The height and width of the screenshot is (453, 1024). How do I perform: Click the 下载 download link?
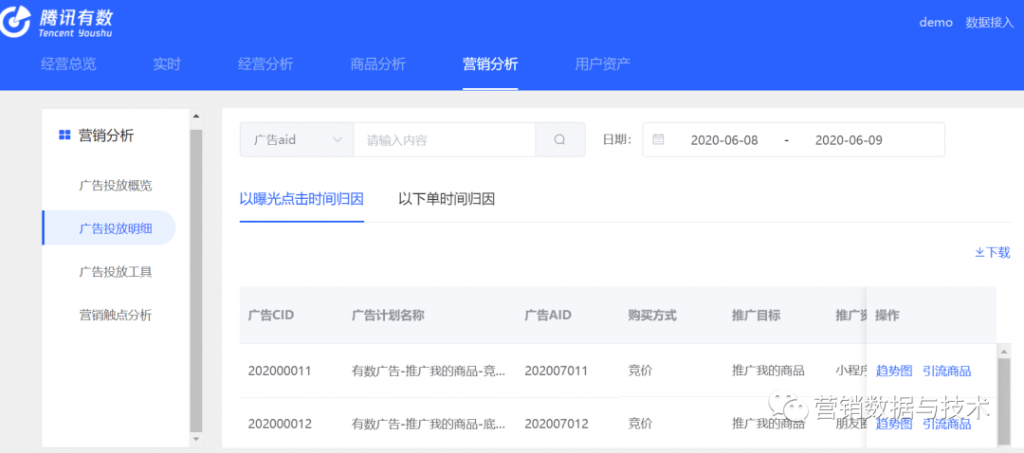[992, 253]
